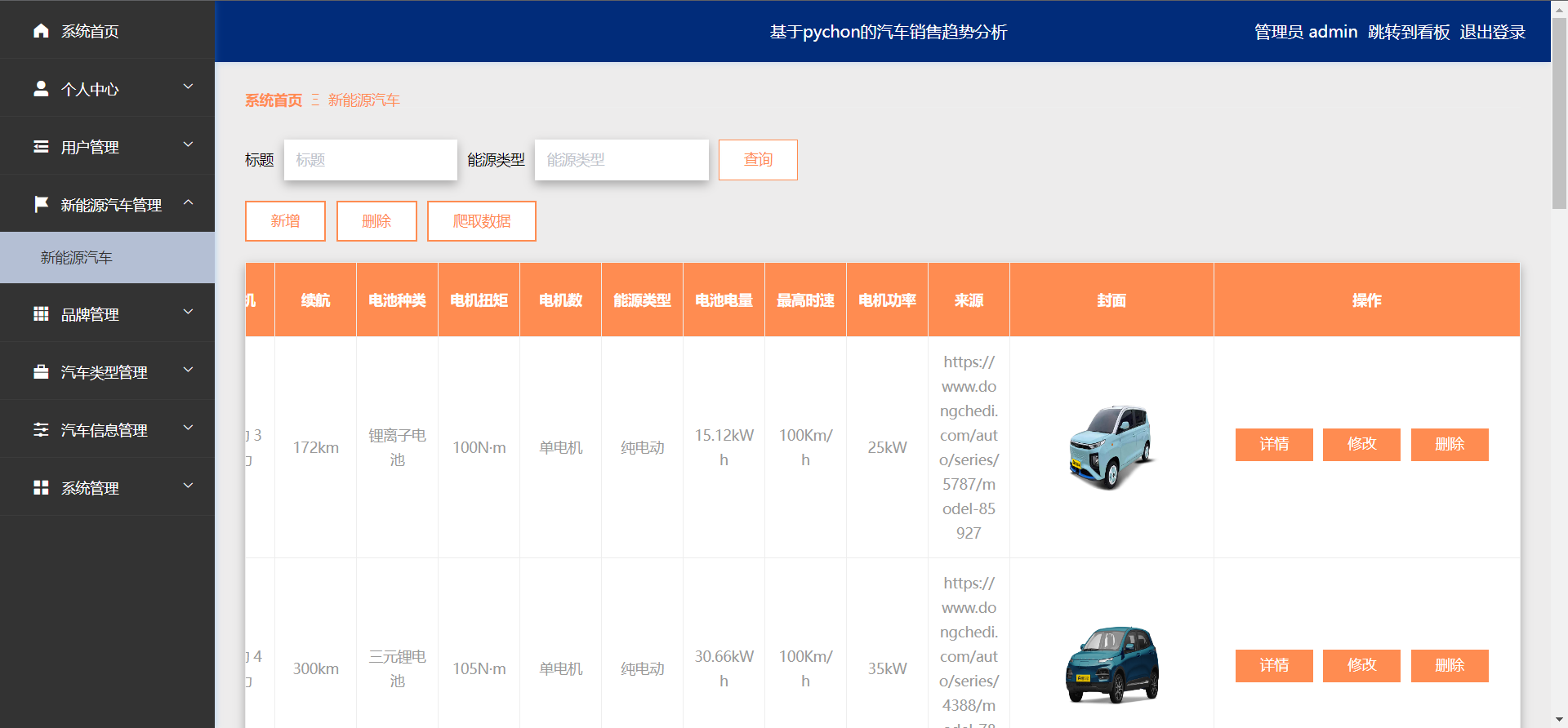Screen dimensions: 1568x728
Task: Click the 三元锂电池 cell
Action: [x=397, y=668]
